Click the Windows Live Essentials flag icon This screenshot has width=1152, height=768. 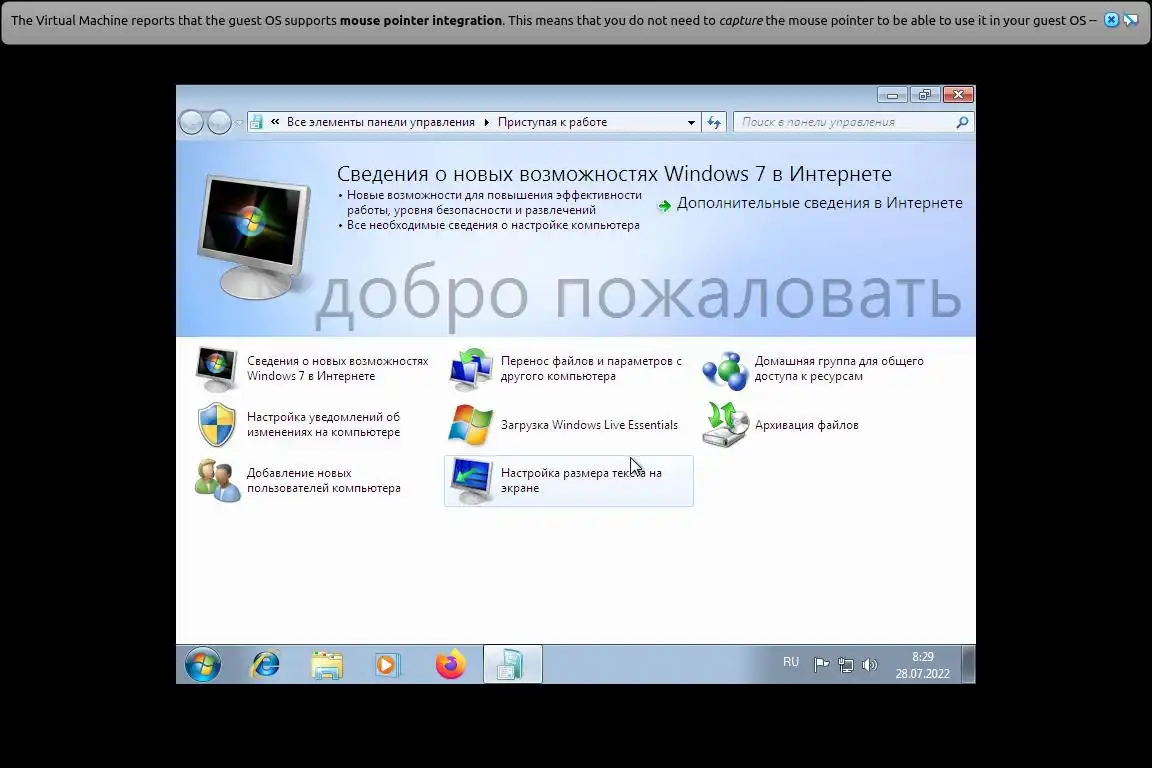tap(470, 425)
